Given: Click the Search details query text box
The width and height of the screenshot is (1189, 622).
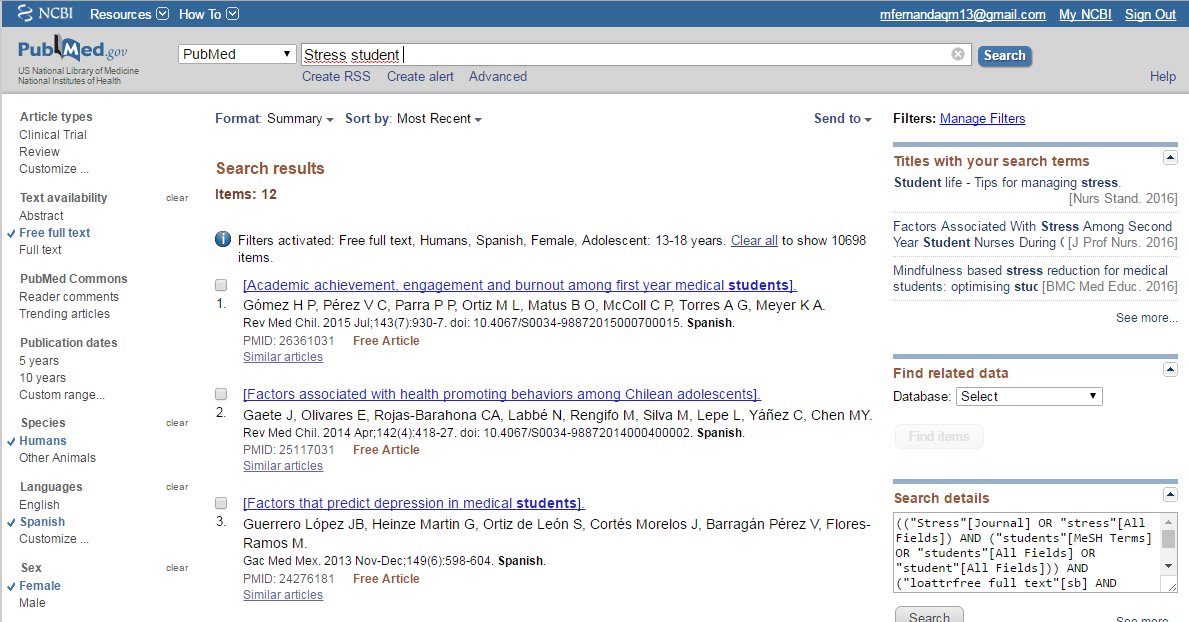Looking at the screenshot, I should point(1027,553).
